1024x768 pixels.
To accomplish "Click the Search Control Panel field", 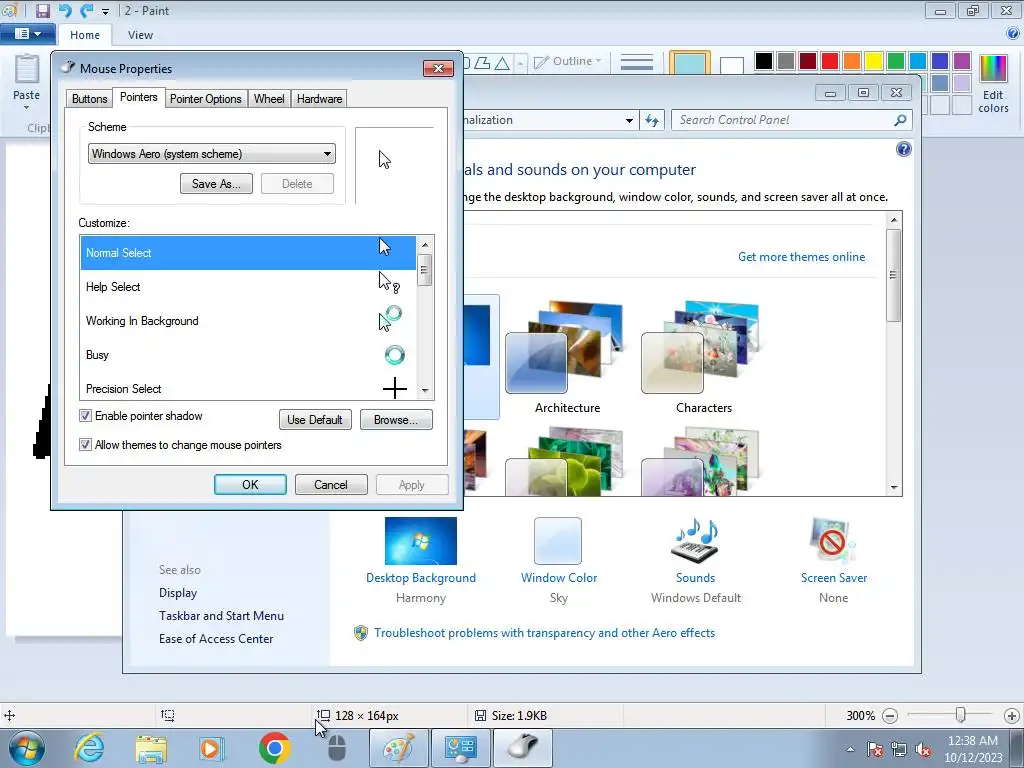I will tap(791, 120).
